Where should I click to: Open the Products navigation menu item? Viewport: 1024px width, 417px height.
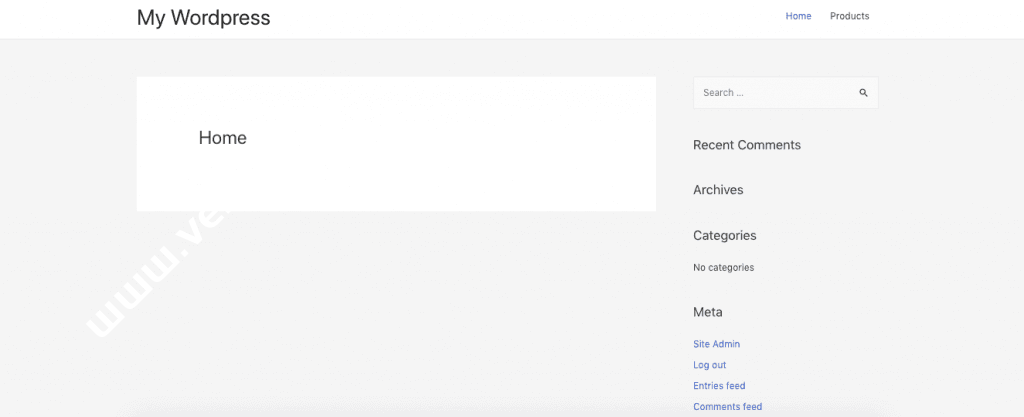coord(849,16)
